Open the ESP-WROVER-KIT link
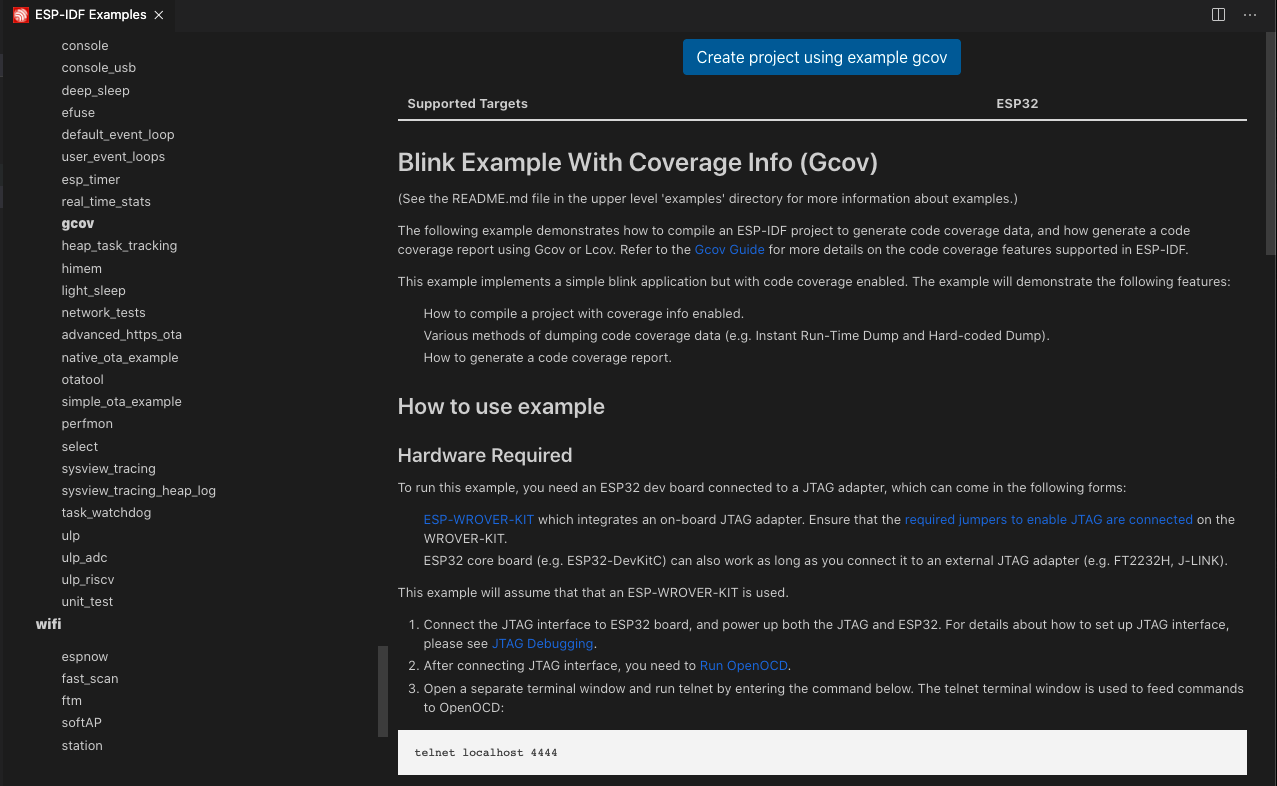The height and width of the screenshot is (786, 1277). tap(478, 520)
